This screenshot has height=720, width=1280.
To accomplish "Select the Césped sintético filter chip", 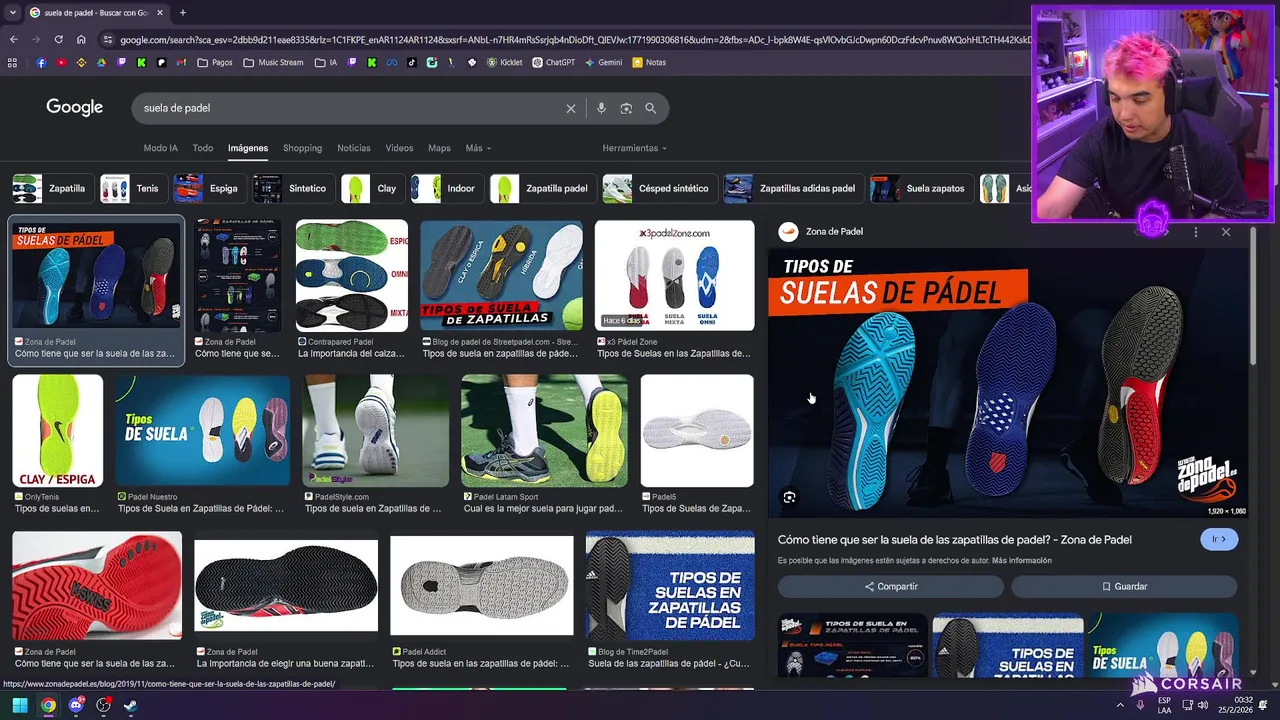I will (x=659, y=188).
